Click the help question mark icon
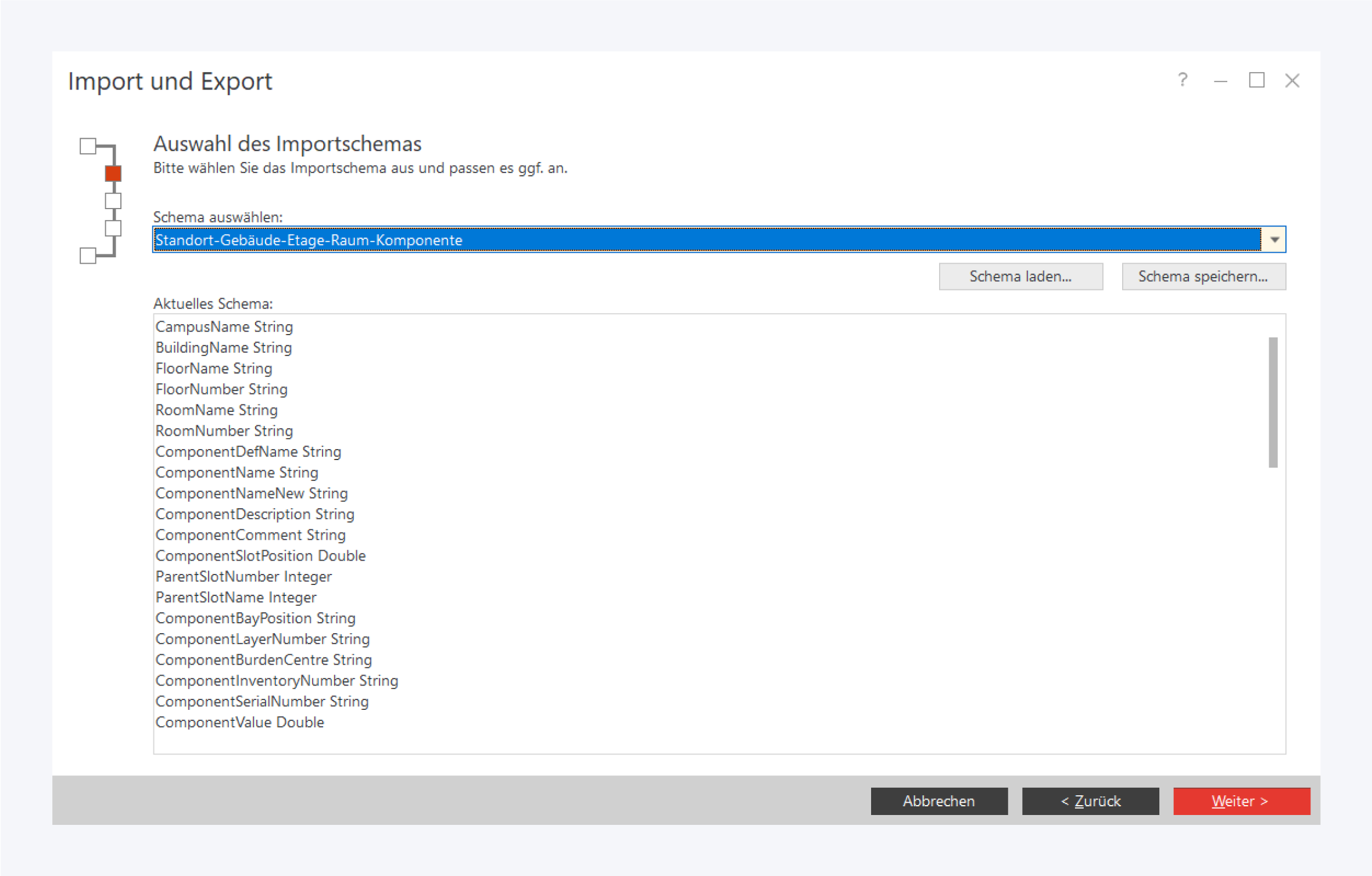Viewport: 1372px width, 876px height. tap(1183, 80)
